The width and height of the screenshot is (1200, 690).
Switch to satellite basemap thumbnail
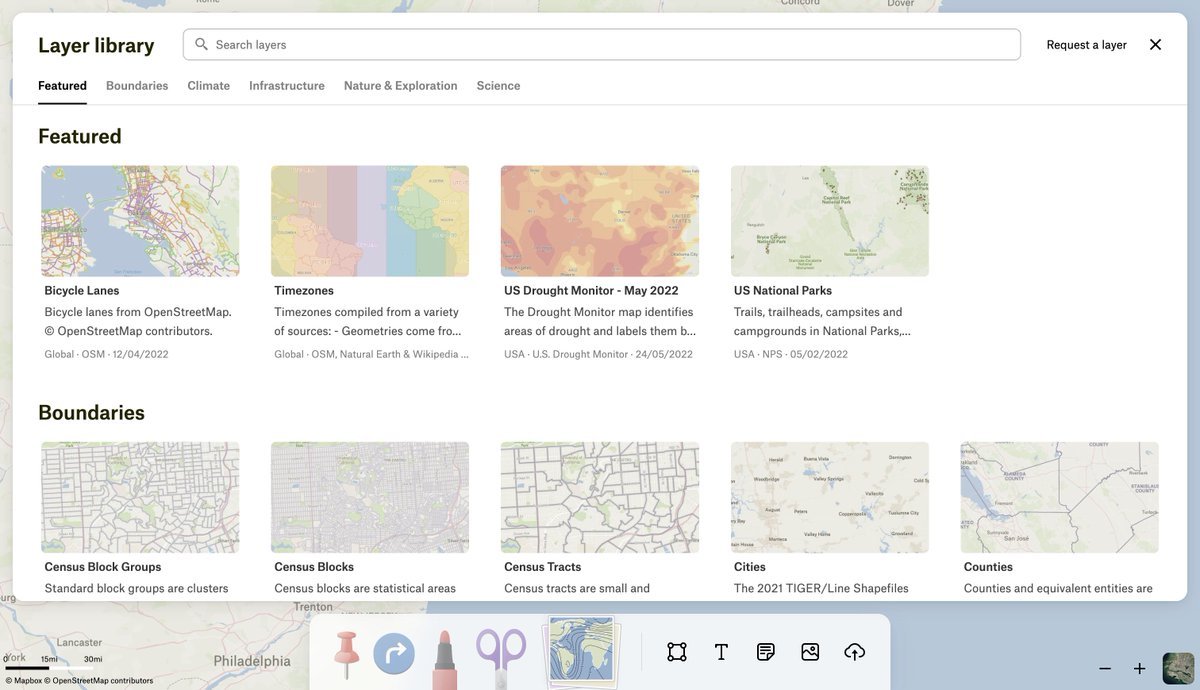(x=1178, y=668)
